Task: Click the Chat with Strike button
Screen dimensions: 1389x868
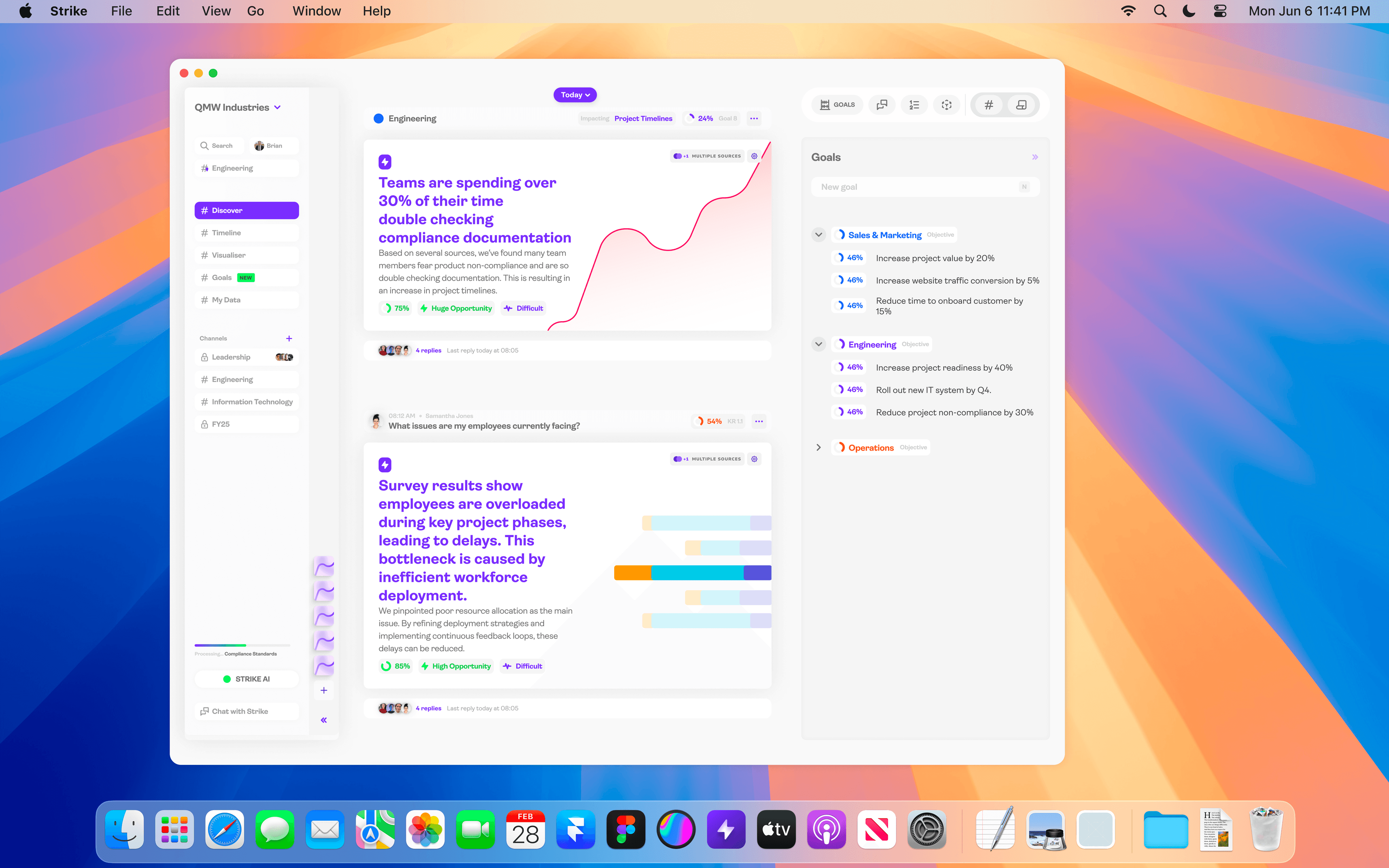Action: click(239, 711)
